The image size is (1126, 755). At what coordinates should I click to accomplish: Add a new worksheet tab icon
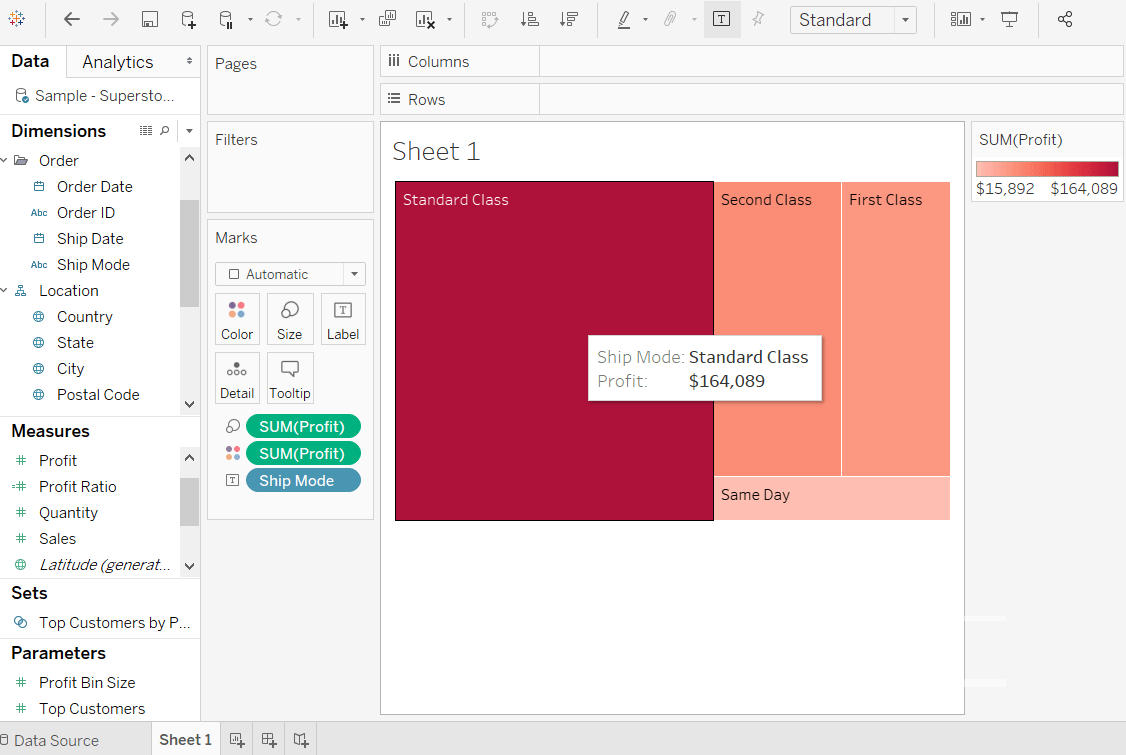coord(237,740)
